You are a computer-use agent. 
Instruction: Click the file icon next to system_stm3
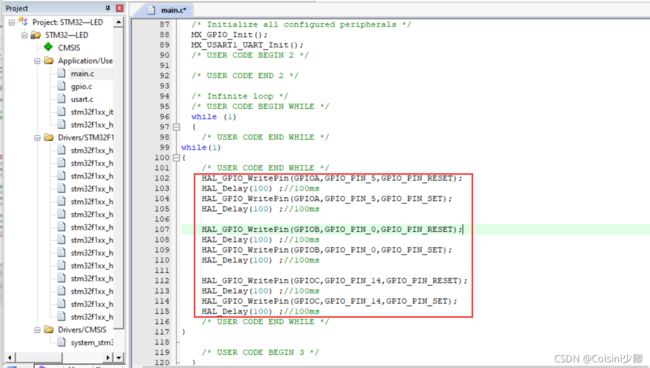(x=61, y=342)
